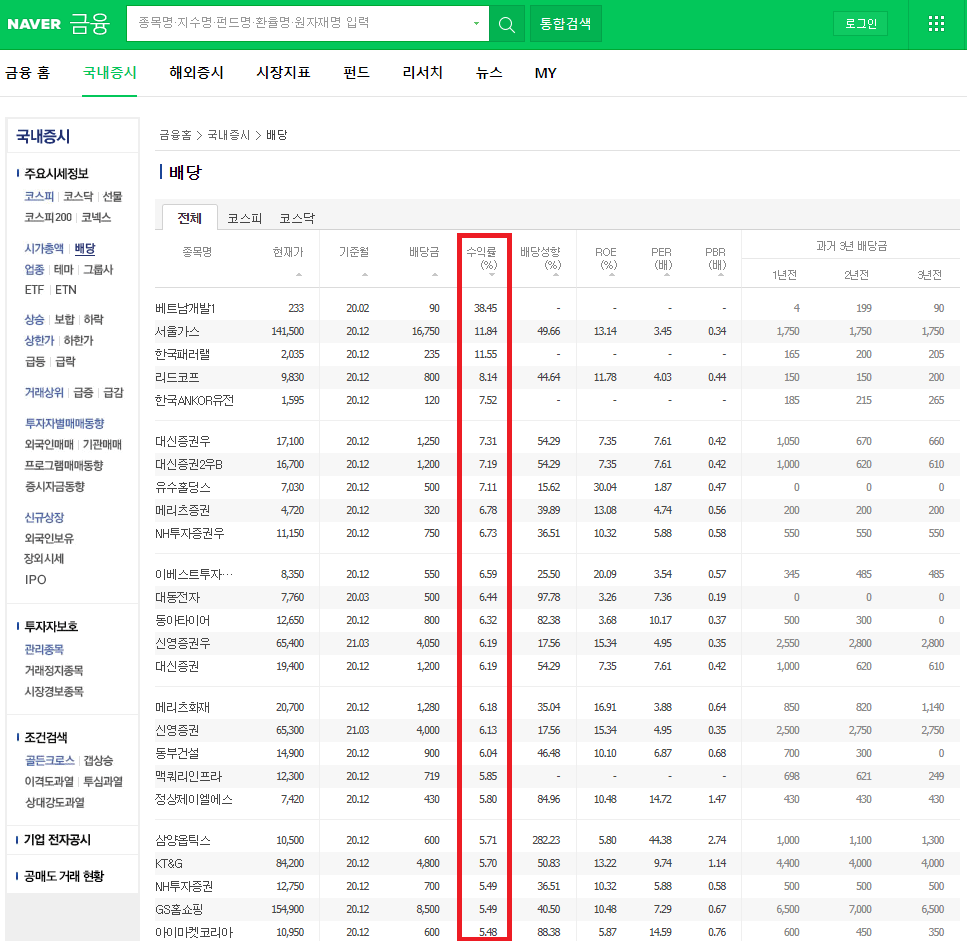Click 금융홈 breadcrumb link
This screenshot has height=941, width=967.
click(175, 135)
